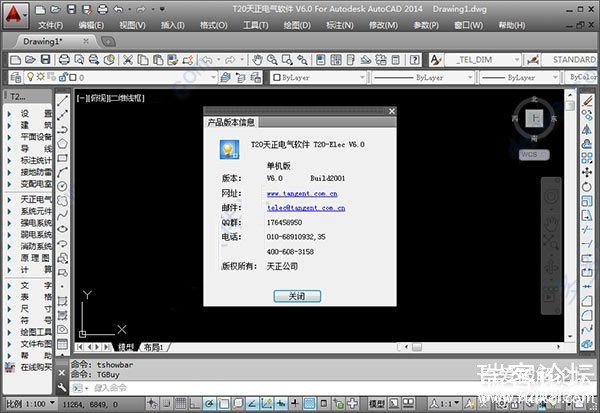Activate the Zoom Window tool
600x413 pixels.
click(287, 60)
